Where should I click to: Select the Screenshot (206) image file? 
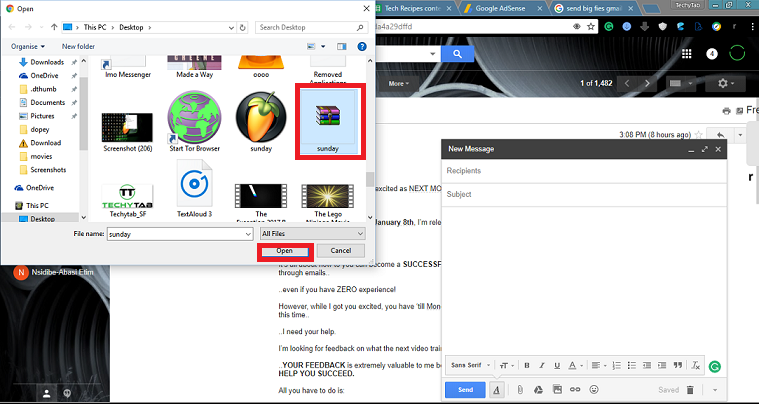coord(128,132)
